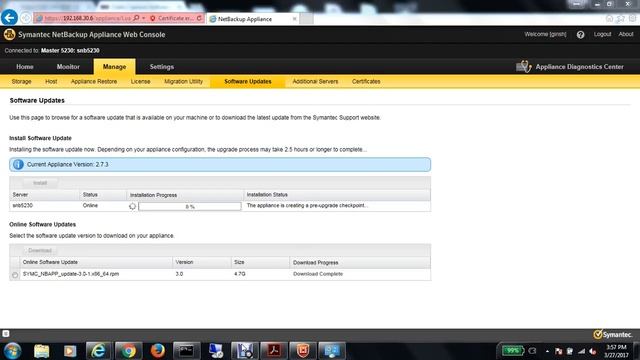Viewport: 640px width, 360px height.
Task: Open the Host submenu item
Action: point(51,82)
